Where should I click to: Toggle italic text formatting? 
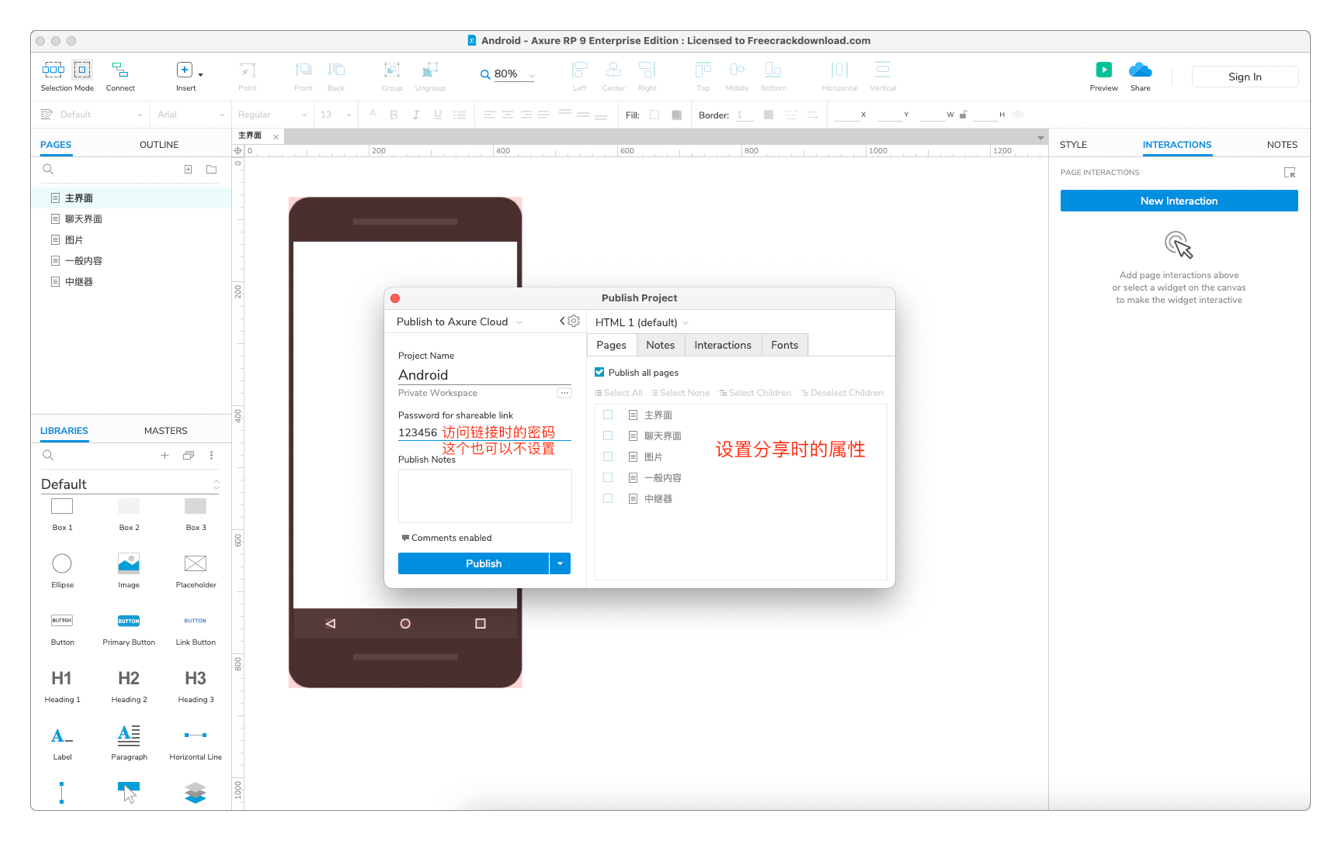(x=416, y=115)
